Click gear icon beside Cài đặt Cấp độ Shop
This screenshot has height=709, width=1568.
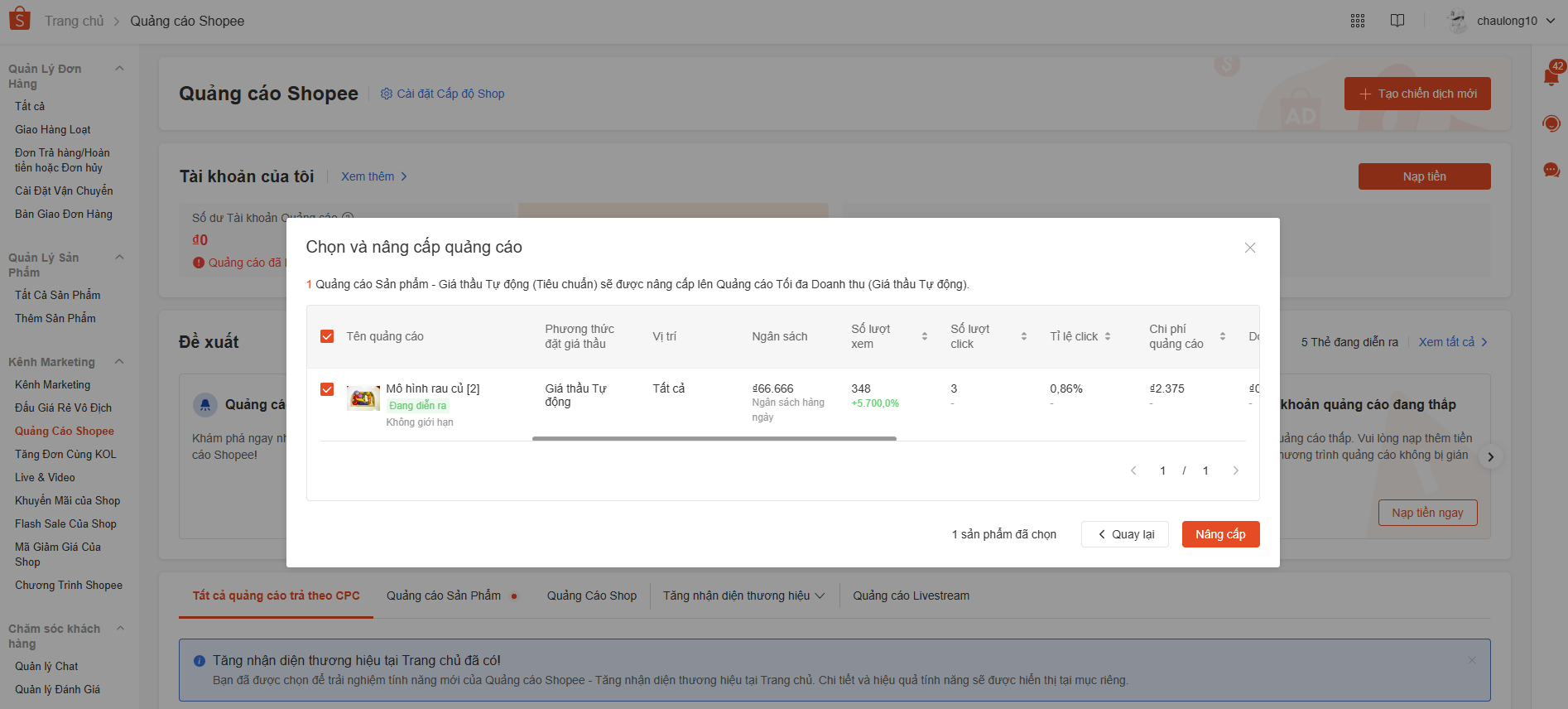pos(387,94)
